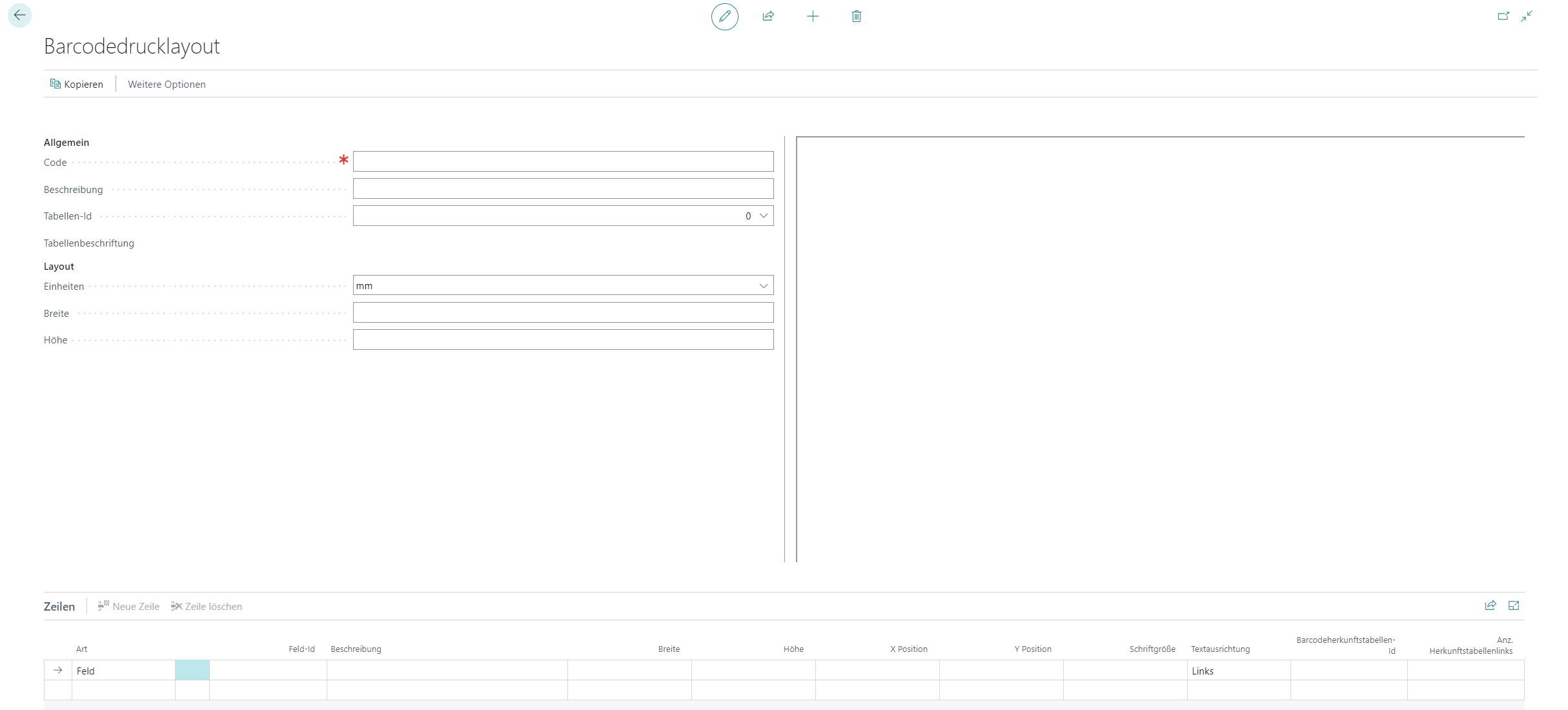Screen dimensions: 1568x710
Task: Open the Art field showing Feld
Action: [x=123, y=671]
